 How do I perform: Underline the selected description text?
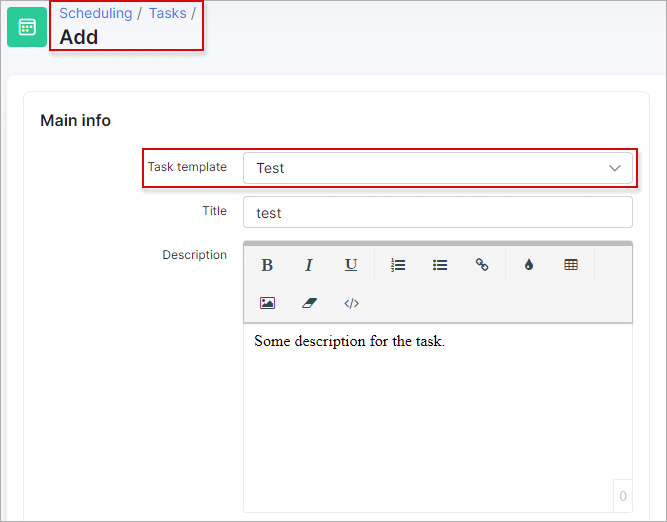[x=351, y=265]
